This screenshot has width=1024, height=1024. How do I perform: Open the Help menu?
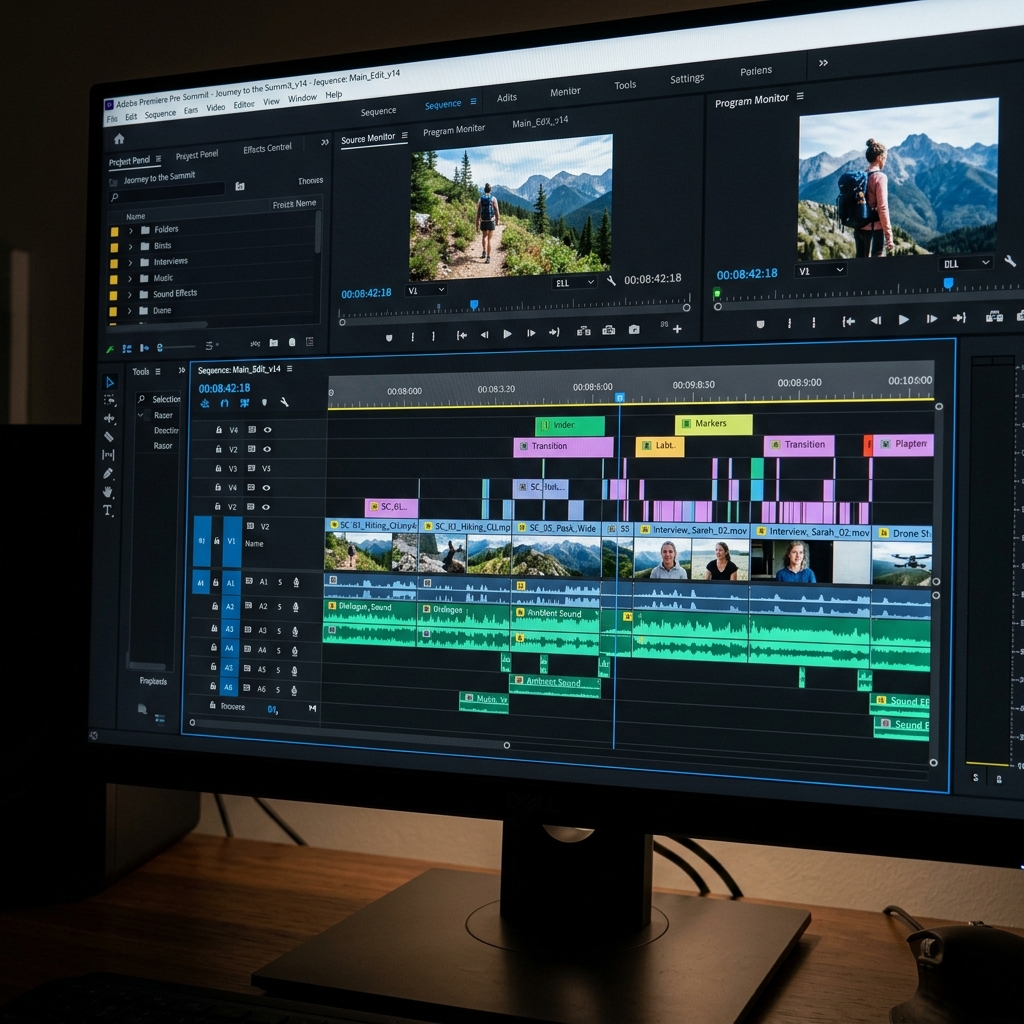[334, 95]
